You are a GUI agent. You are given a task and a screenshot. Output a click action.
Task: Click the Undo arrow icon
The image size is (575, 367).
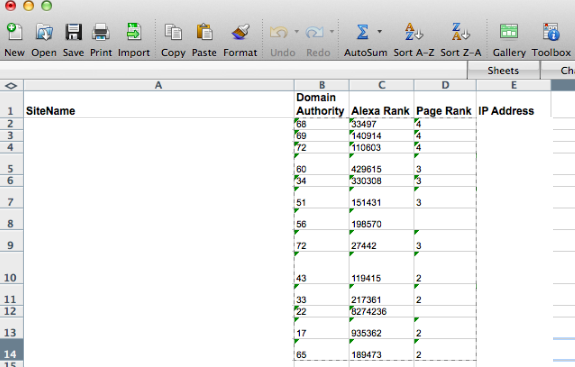coord(279,32)
